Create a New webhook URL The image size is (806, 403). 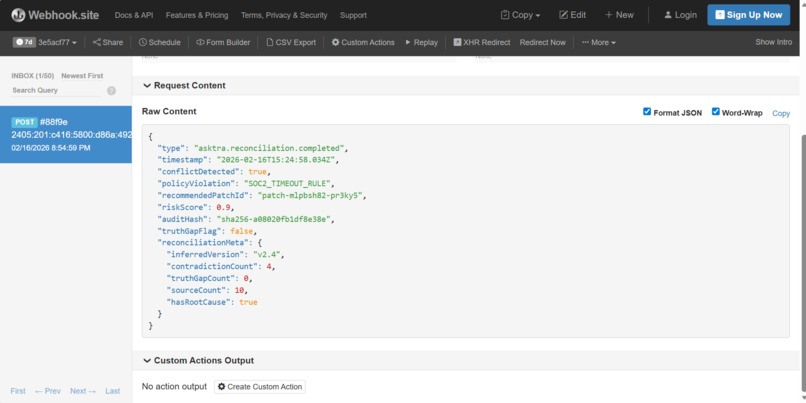point(619,15)
